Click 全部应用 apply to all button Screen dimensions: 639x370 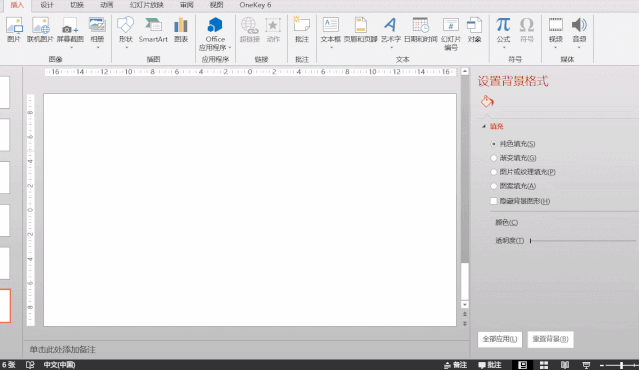pyautogui.click(x=500, y=339)
